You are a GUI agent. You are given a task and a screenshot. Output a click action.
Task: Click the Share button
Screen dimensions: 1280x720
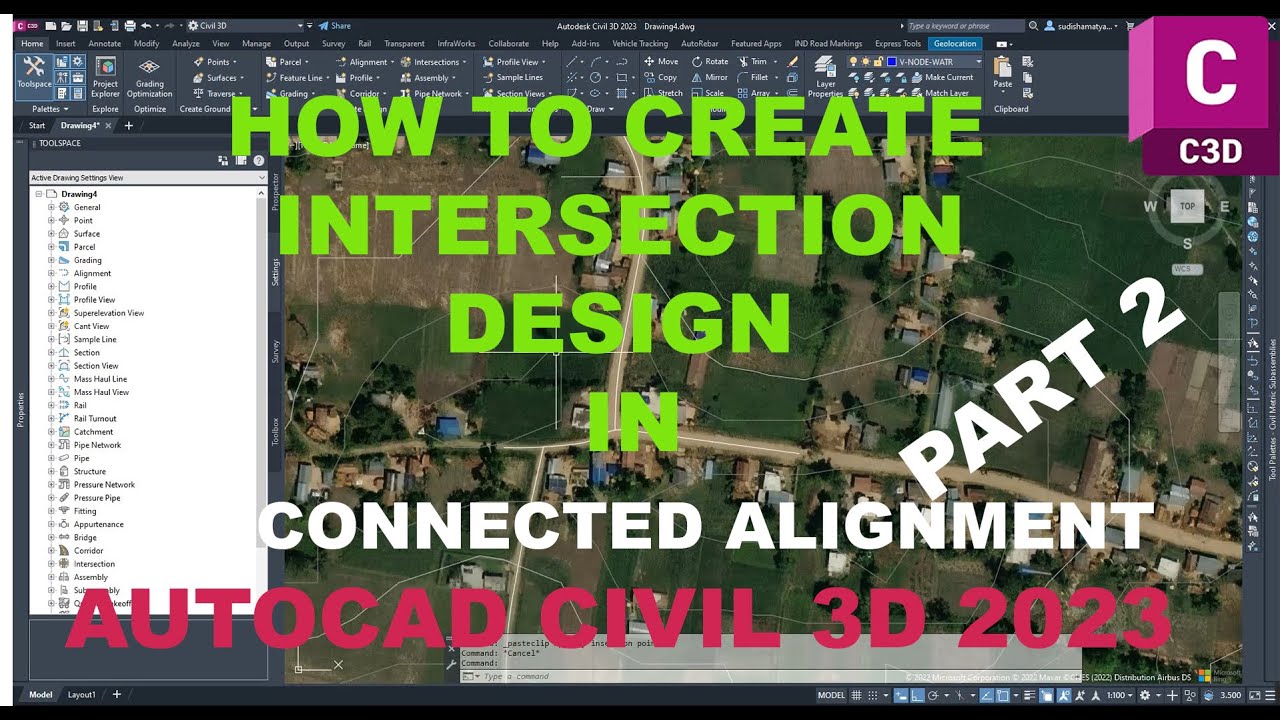(335, 26)
